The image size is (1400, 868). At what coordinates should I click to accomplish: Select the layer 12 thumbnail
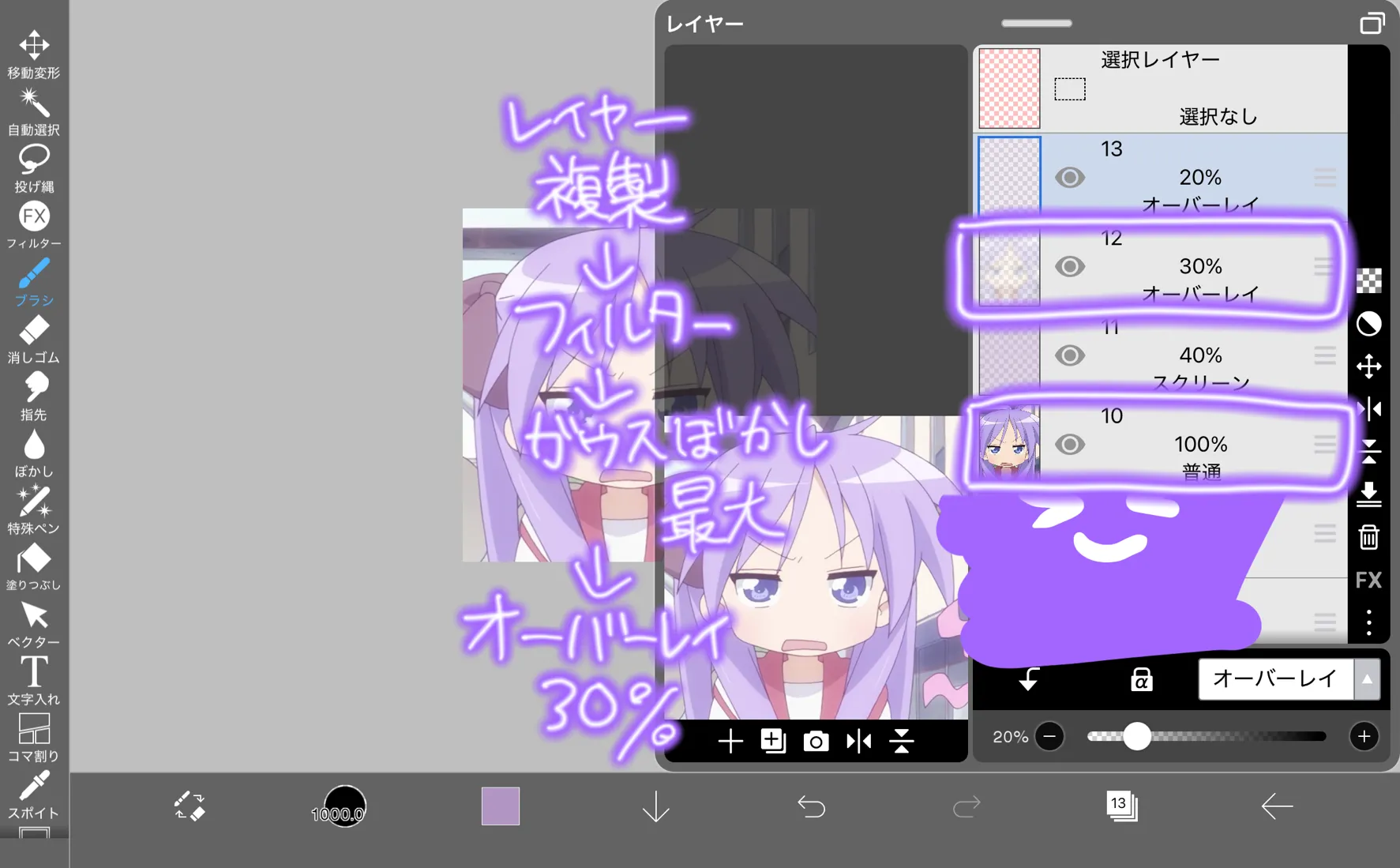click(1009, 267)
